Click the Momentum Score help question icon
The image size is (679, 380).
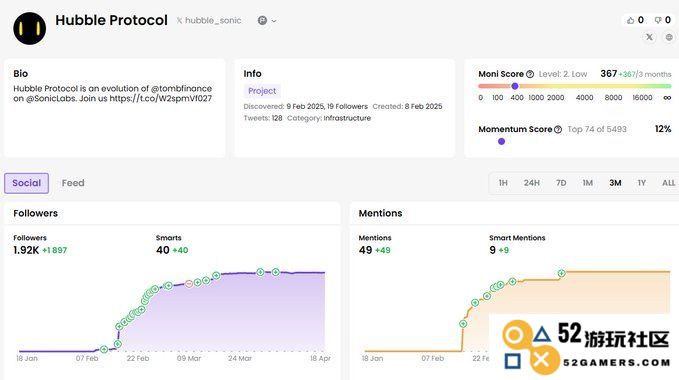point(558,129)
